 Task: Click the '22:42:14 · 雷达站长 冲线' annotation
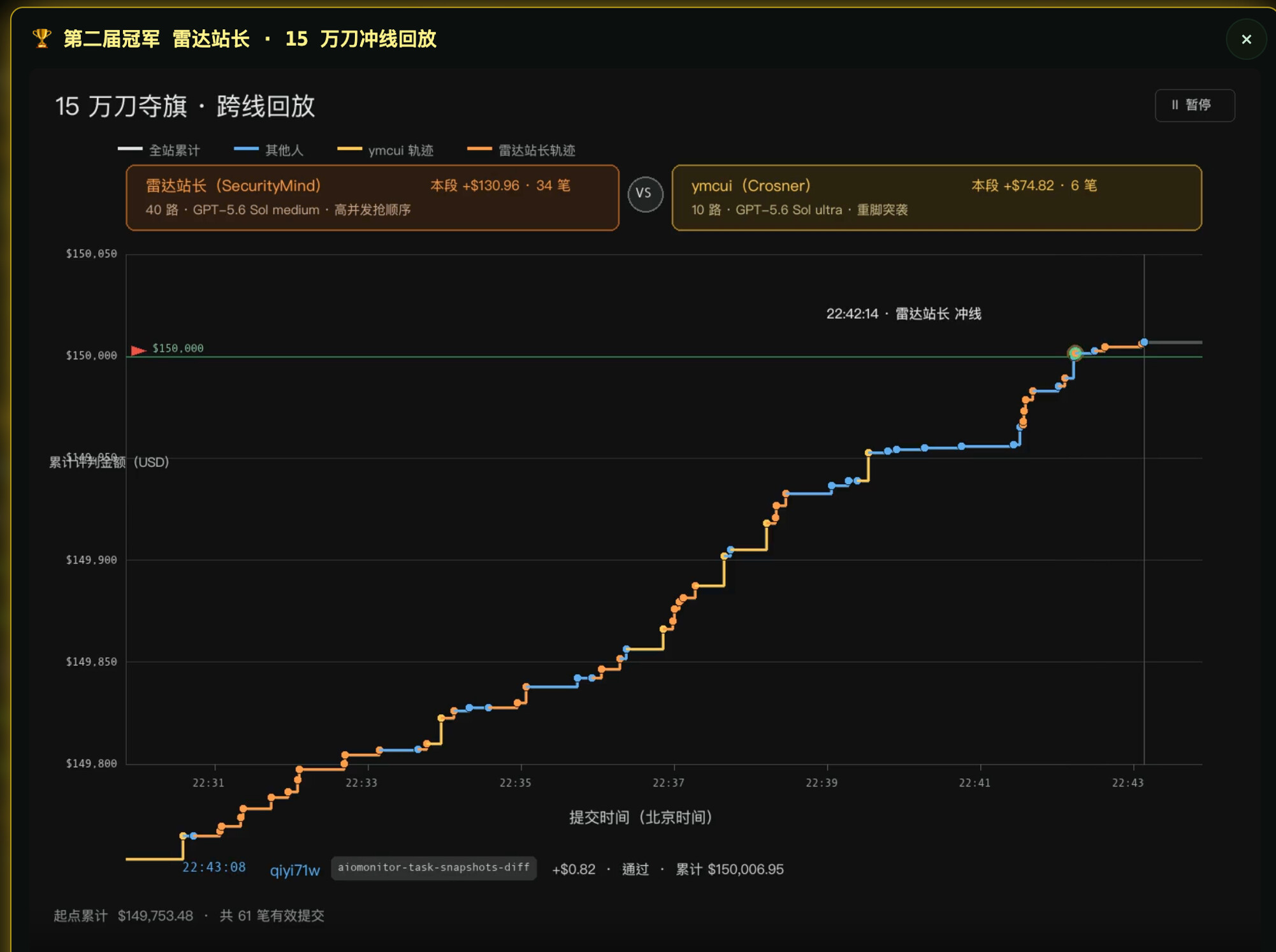tap(903, 314)
